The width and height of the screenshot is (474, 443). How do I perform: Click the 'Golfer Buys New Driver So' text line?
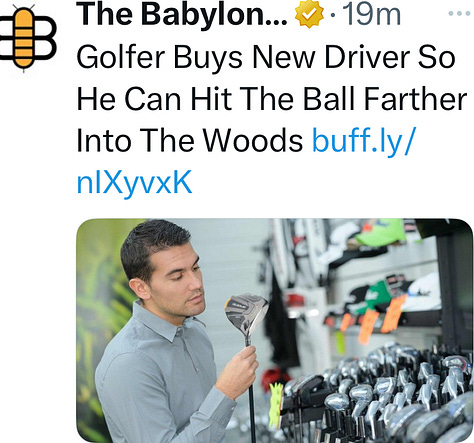pyautogui.click(x=266, y=57)
